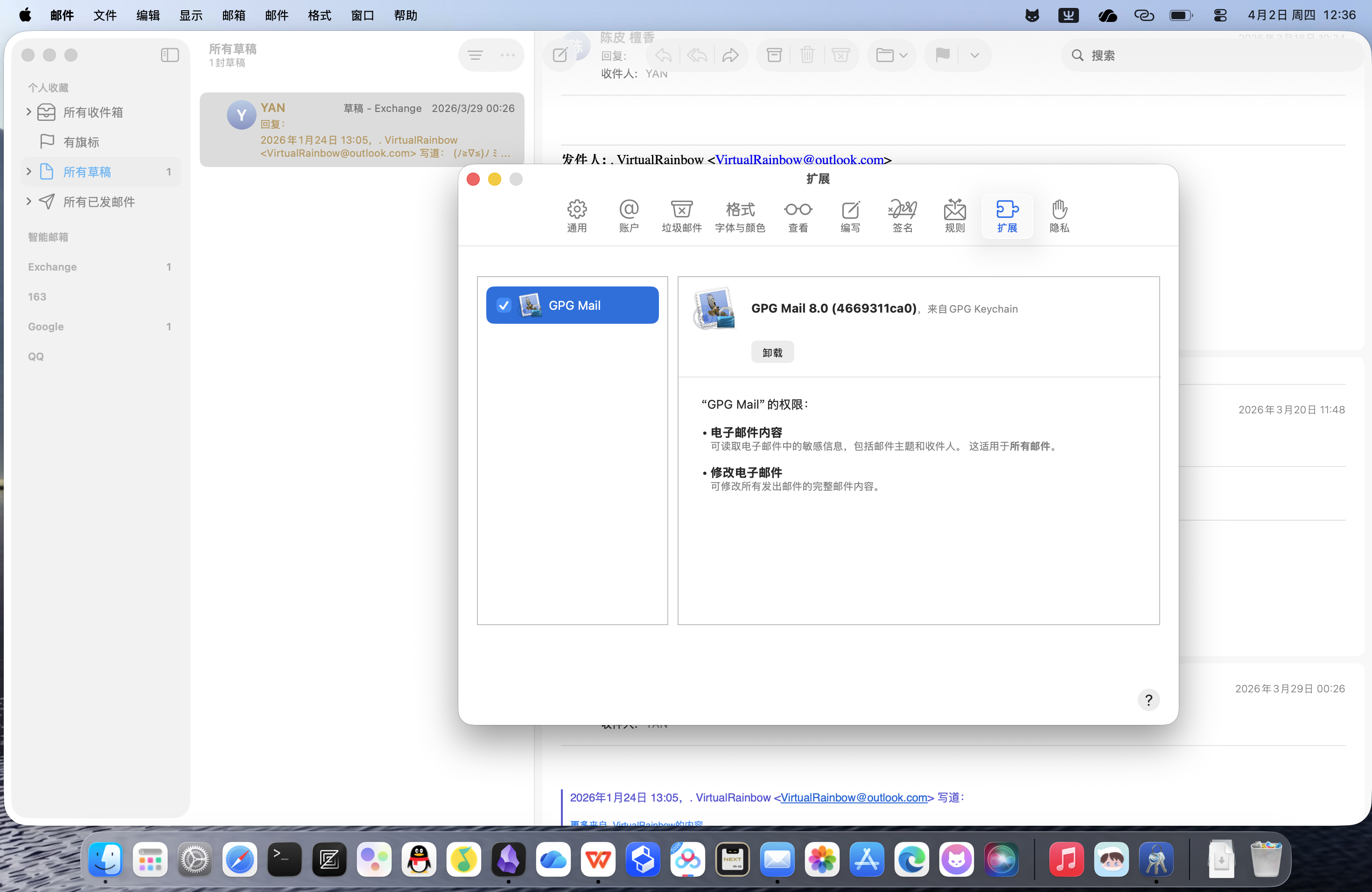Open the message list more options menu
Image resolution: width=1372 pixels, height=892 pixels.
508,56
